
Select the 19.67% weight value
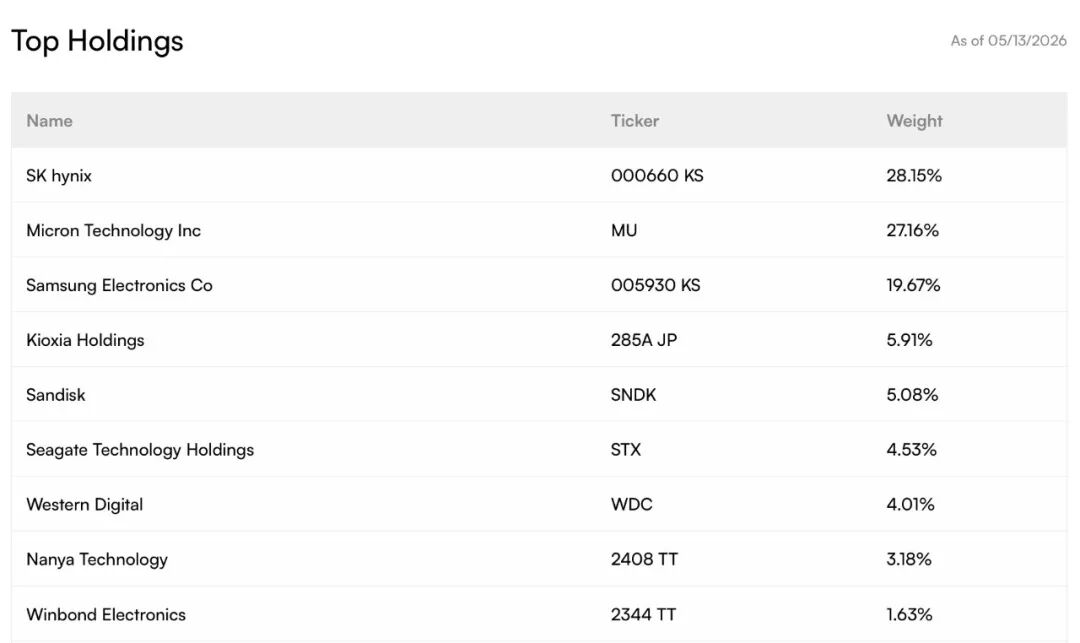tap(913, 285)
